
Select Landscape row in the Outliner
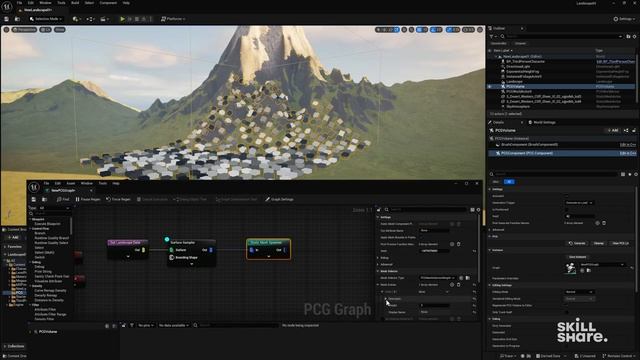pyautogui.click(x=561, y=82)
